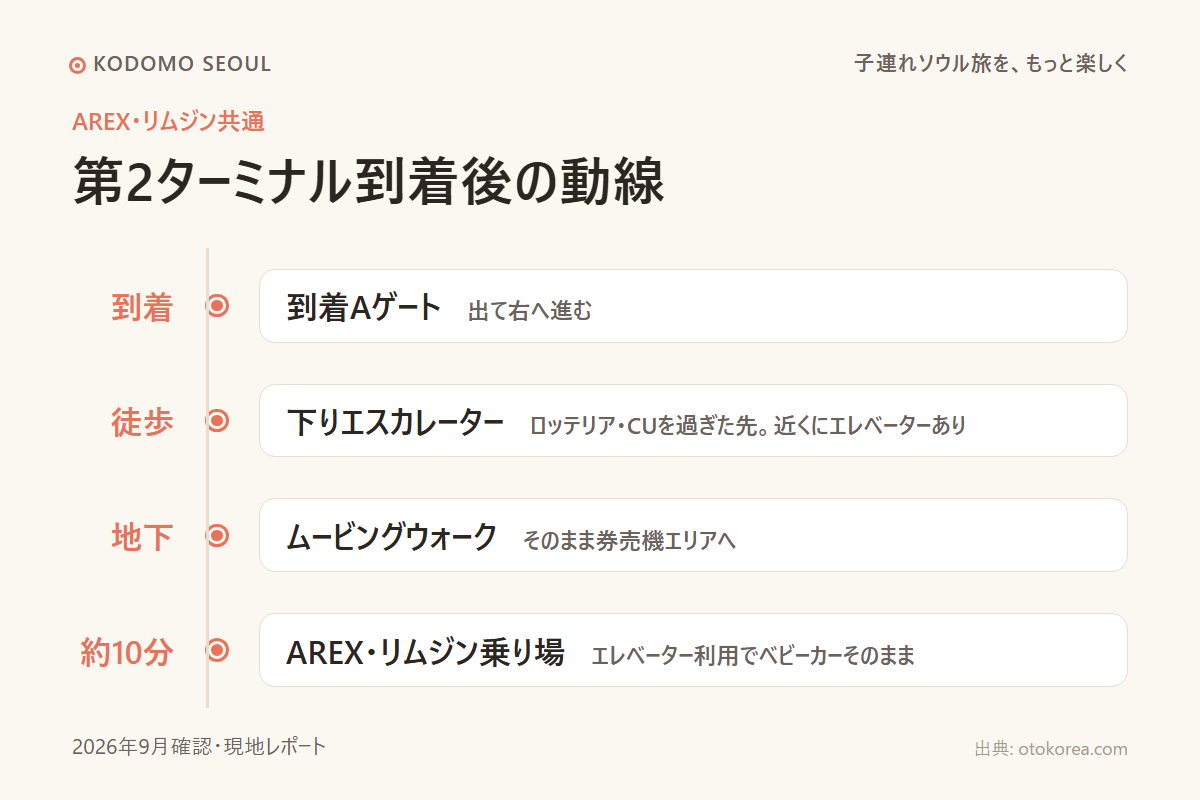Click the 約10分 duration label
This screenshot has width=1200, height=800.
(127, 653)
